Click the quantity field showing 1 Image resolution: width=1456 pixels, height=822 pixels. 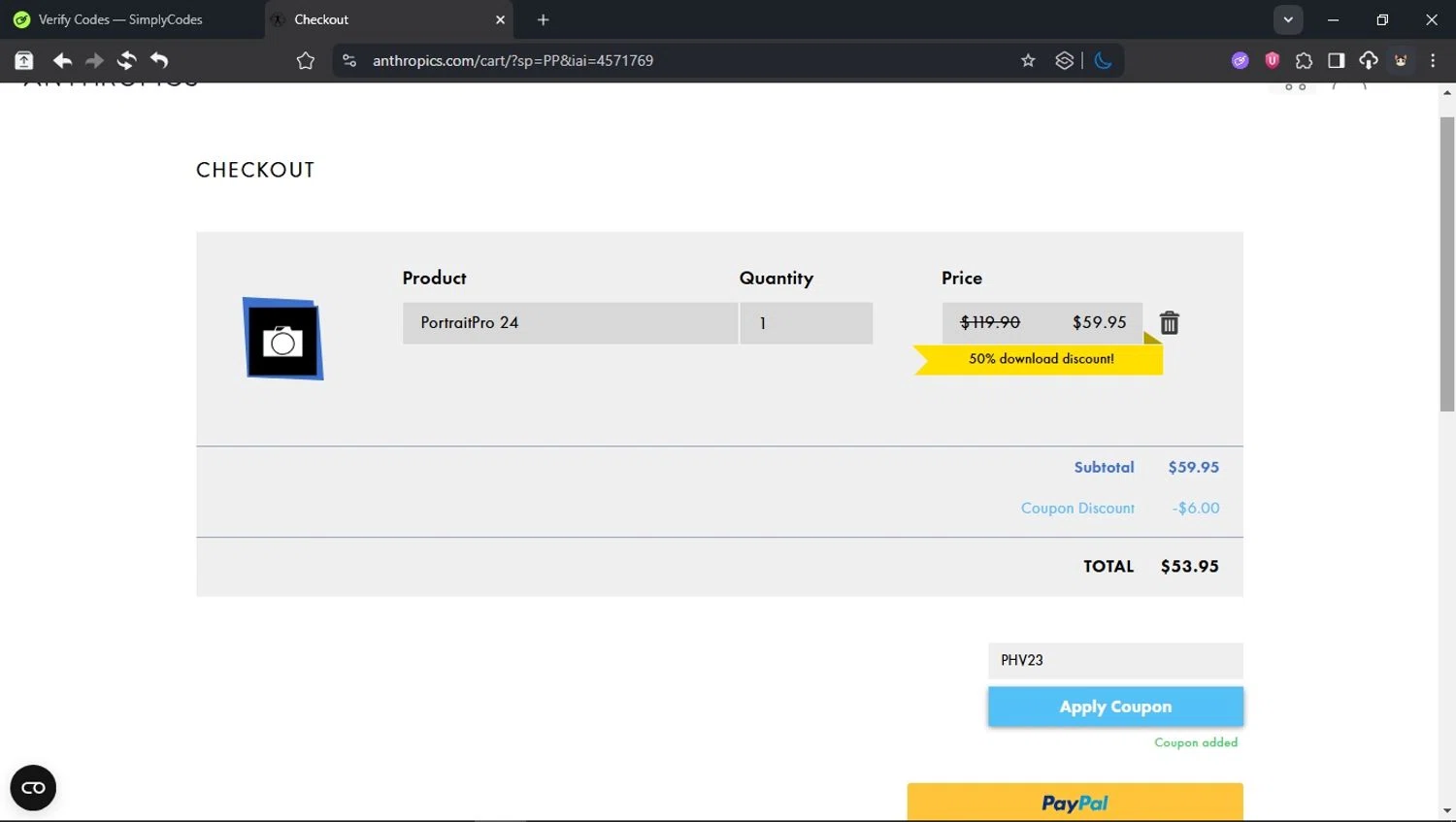(x=806, y=323)
